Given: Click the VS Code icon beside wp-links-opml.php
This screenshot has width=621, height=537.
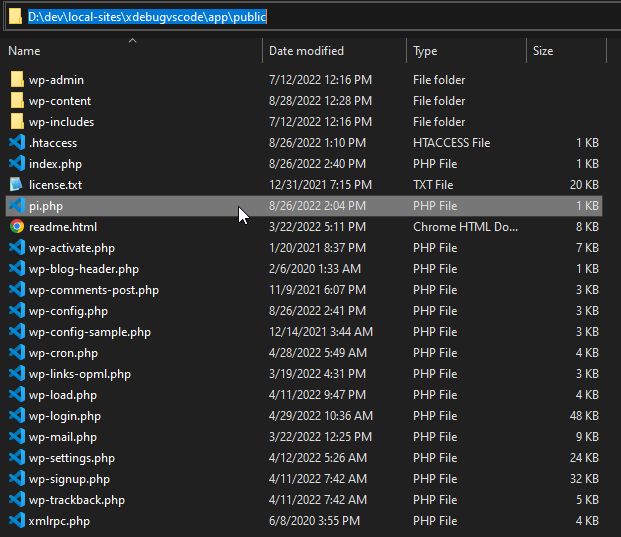Looking at the screenshot, I should click(17, 373).
